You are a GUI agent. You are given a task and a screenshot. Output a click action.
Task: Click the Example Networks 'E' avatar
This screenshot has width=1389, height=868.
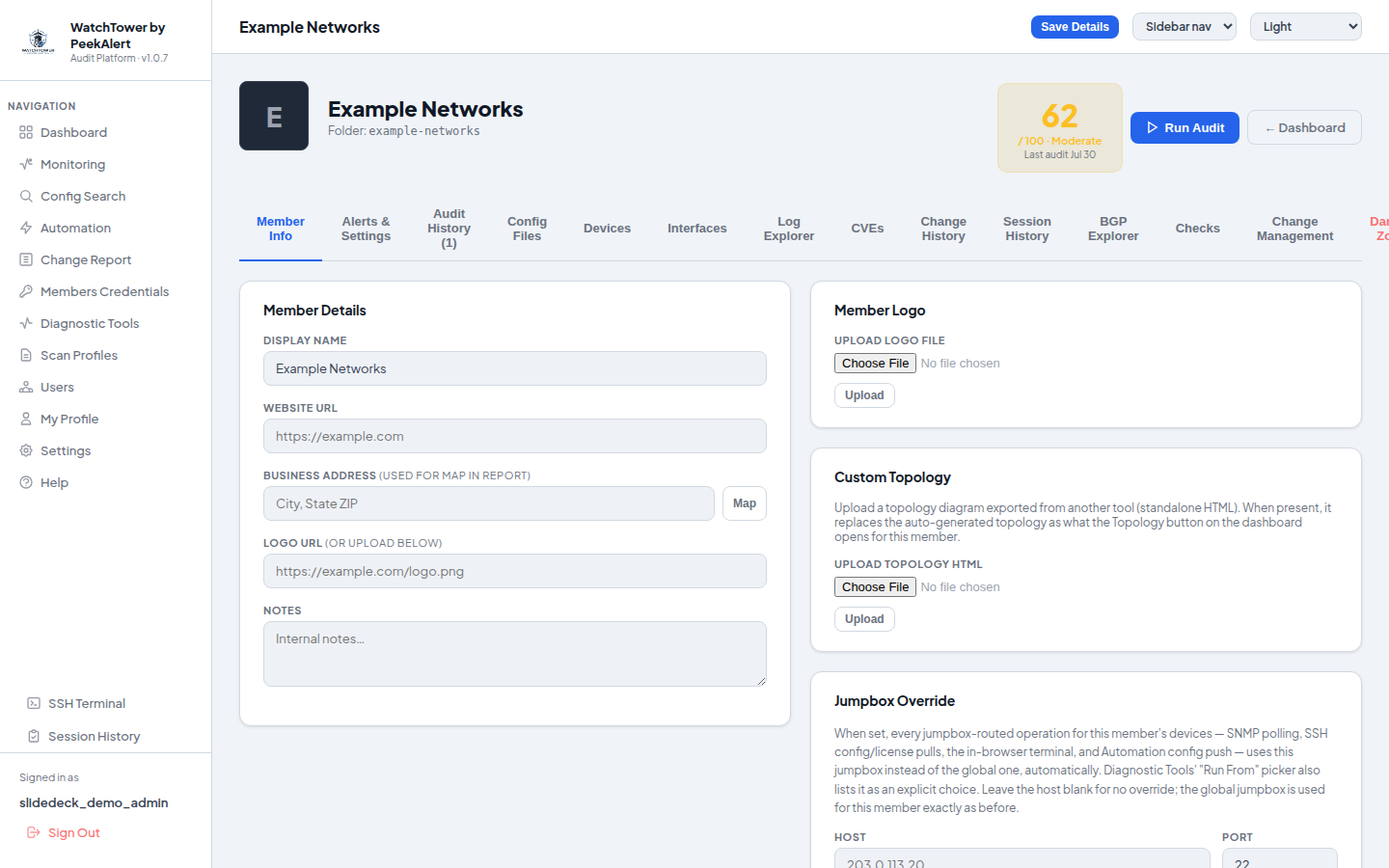click(x=274, y=116)
